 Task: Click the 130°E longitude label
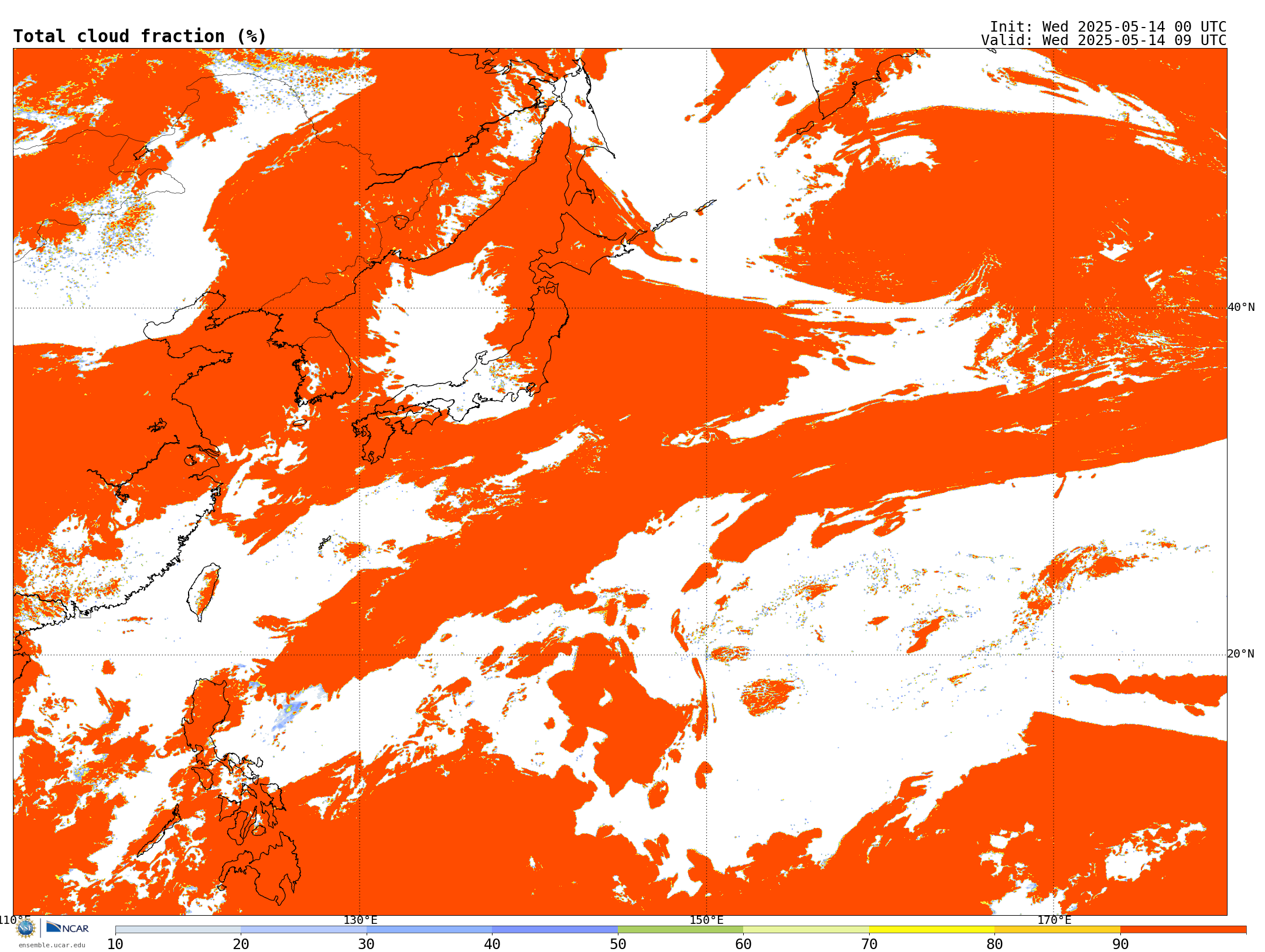click(360, 920)
